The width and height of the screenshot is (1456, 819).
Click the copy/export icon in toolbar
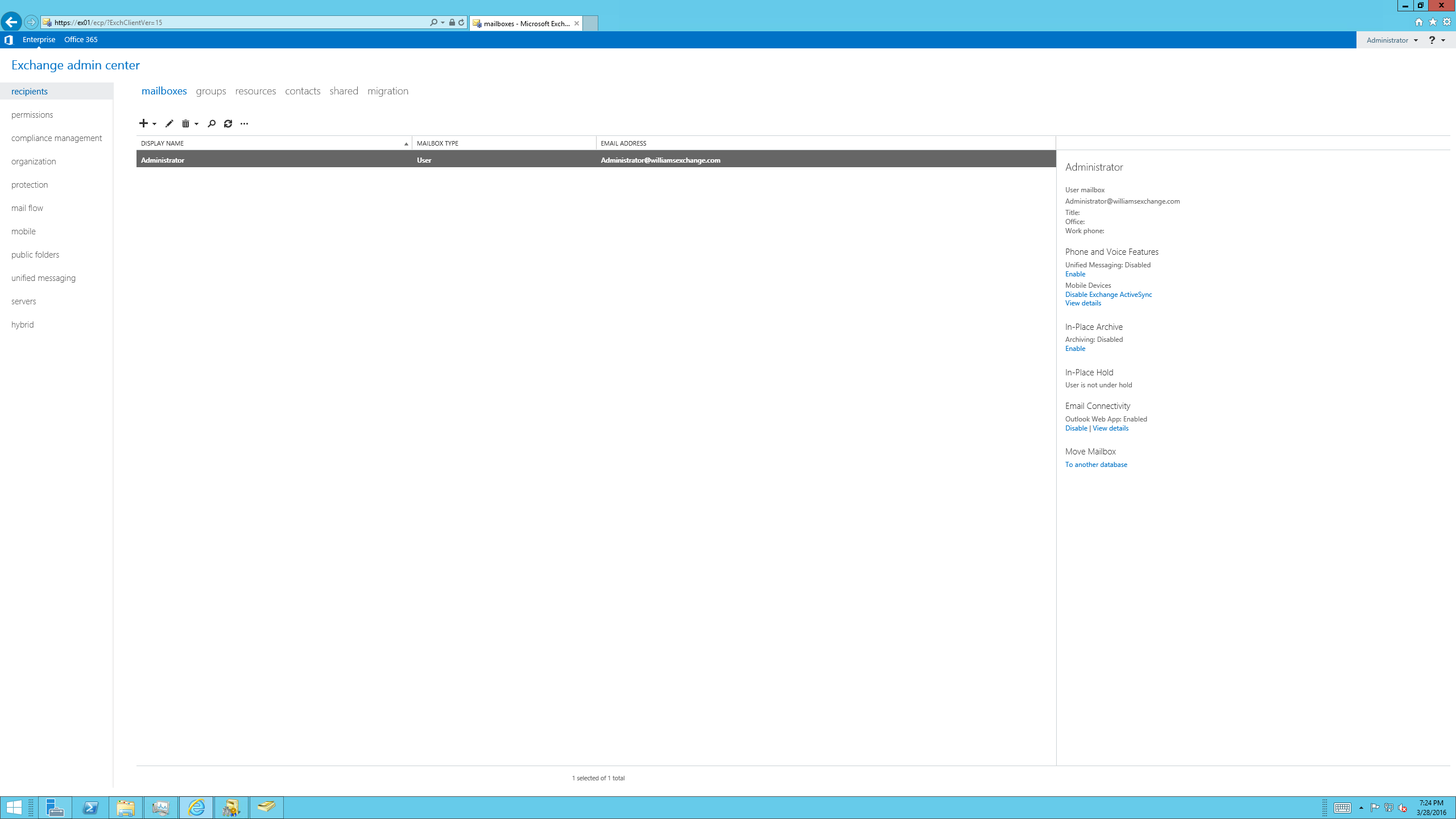[x=244, y=123]
